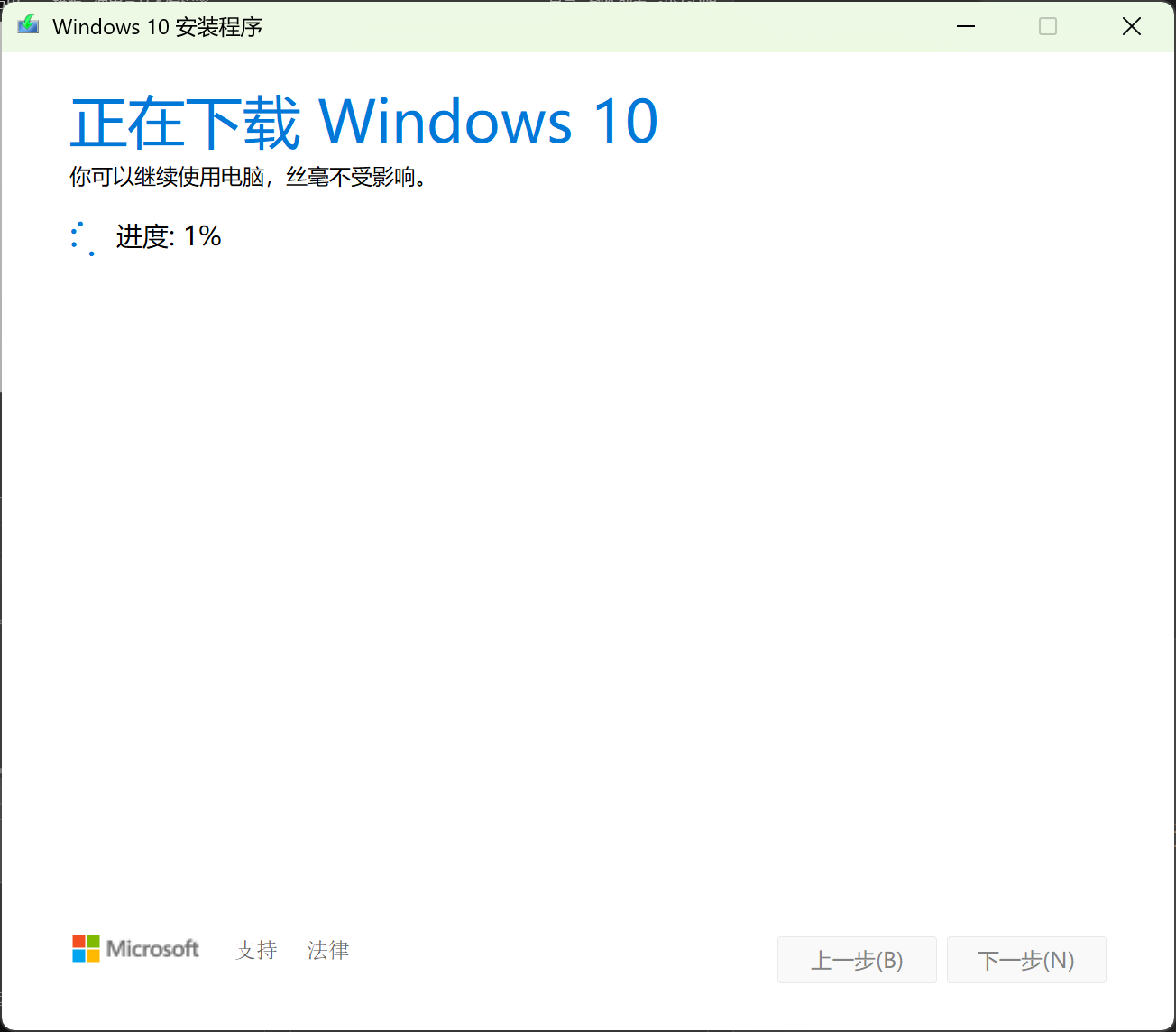This screenshot has height=1032, width=1176.
Task: Open the 支持 support link
Action: coord(256,950)
